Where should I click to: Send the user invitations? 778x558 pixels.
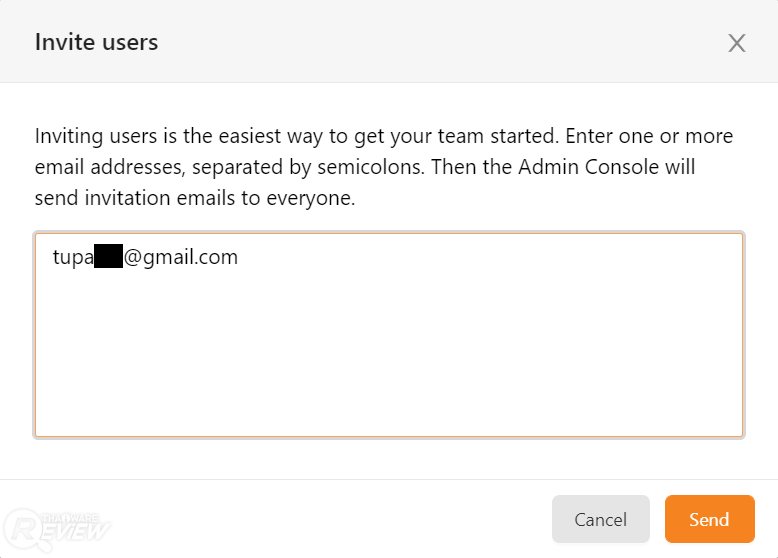(708, 519)
